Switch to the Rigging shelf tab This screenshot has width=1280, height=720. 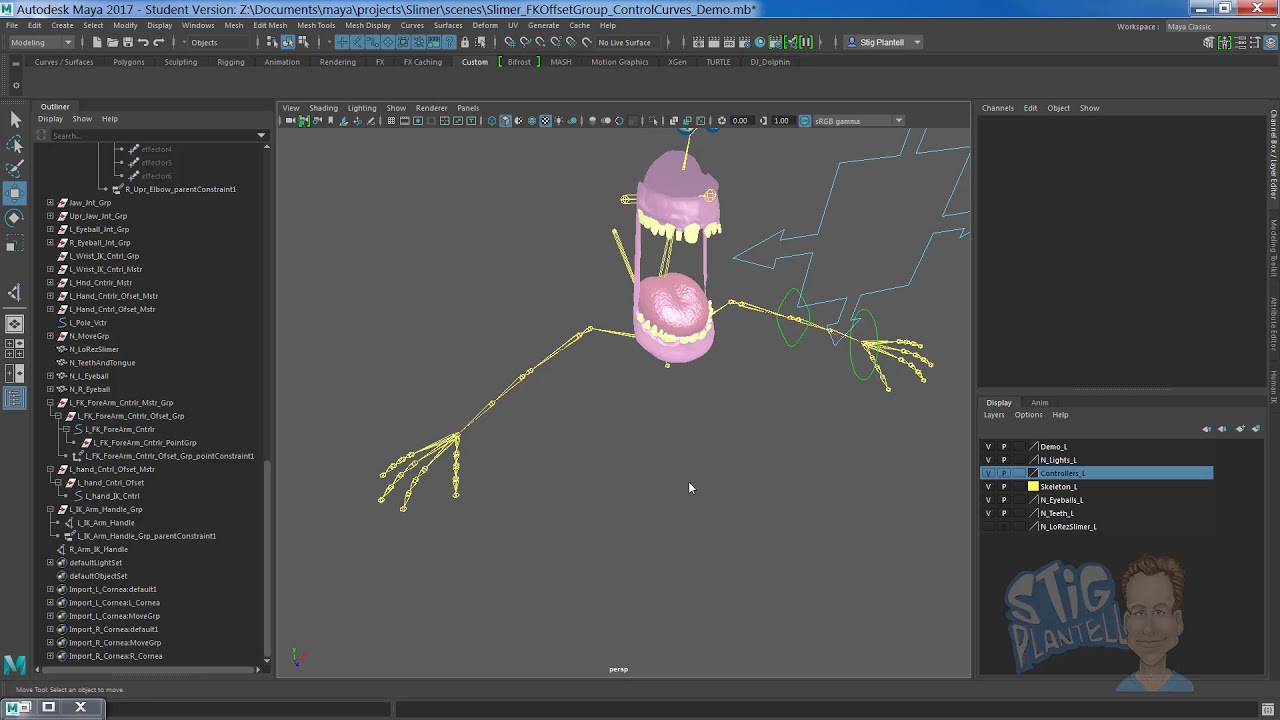tap(230, 62)
